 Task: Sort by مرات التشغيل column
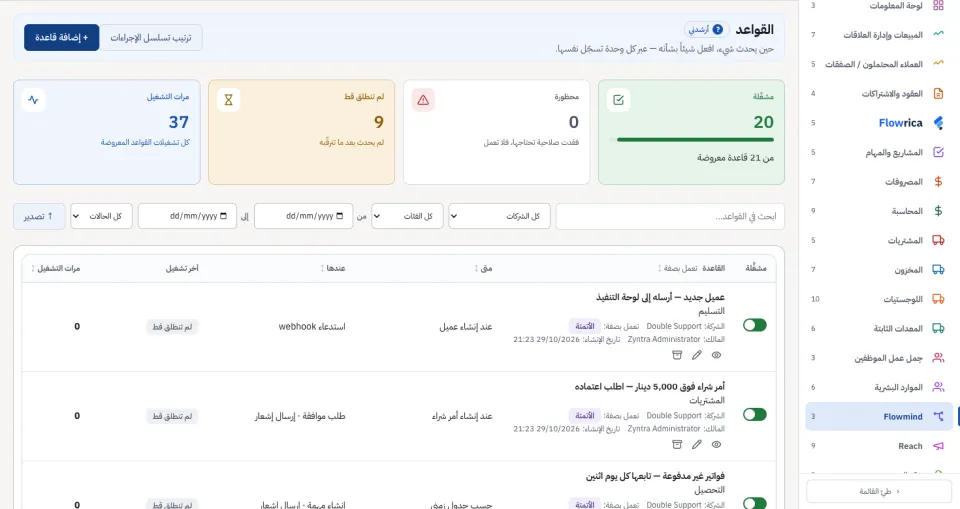56,268
